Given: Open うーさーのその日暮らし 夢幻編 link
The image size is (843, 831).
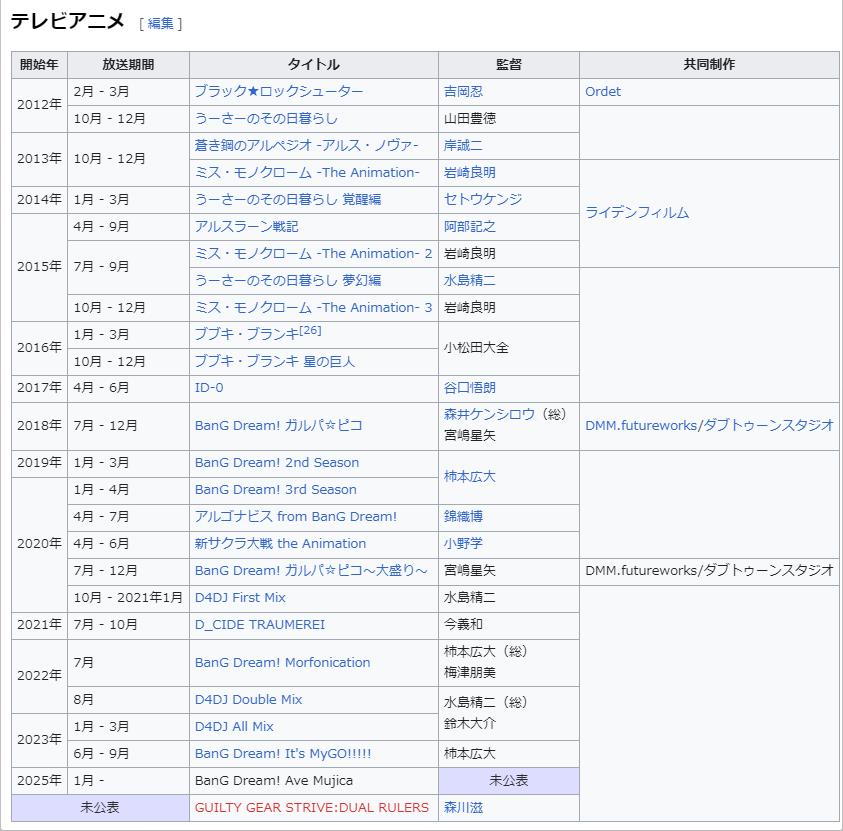Looking at the screenshot, I should [x=288, y=281].
